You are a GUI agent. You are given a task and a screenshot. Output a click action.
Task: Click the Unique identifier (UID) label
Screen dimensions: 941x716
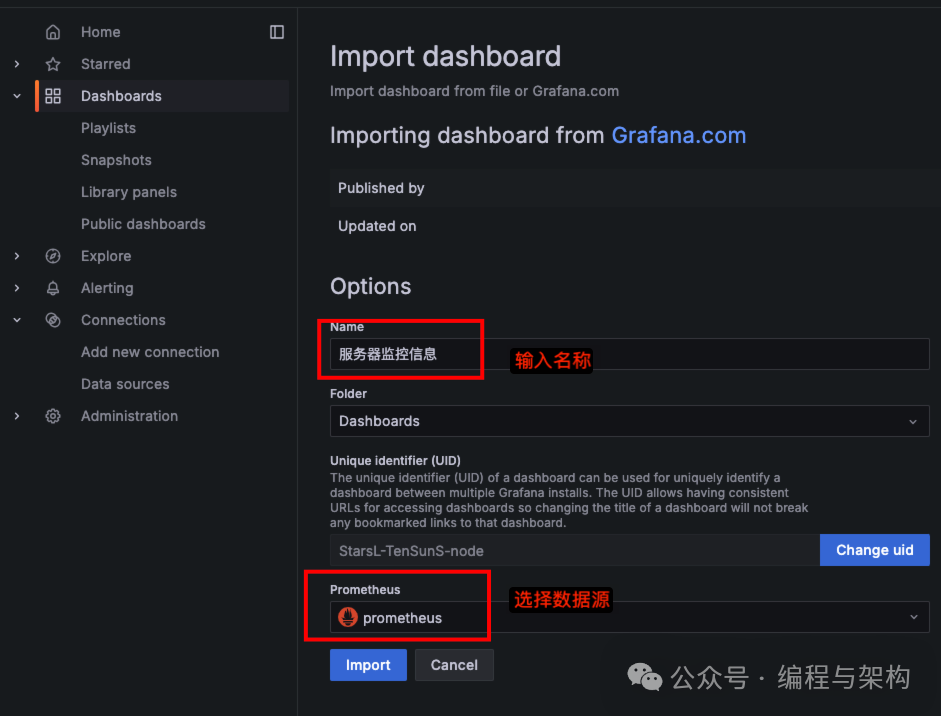[395, 460]
